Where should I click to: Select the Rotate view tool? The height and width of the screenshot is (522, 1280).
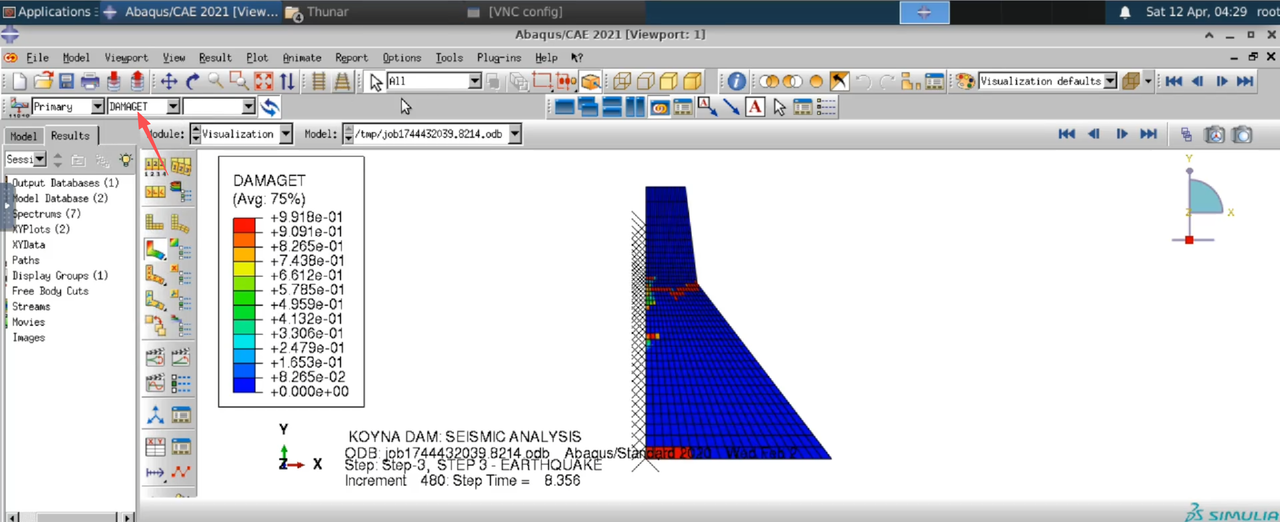click(x=193, y=81)
